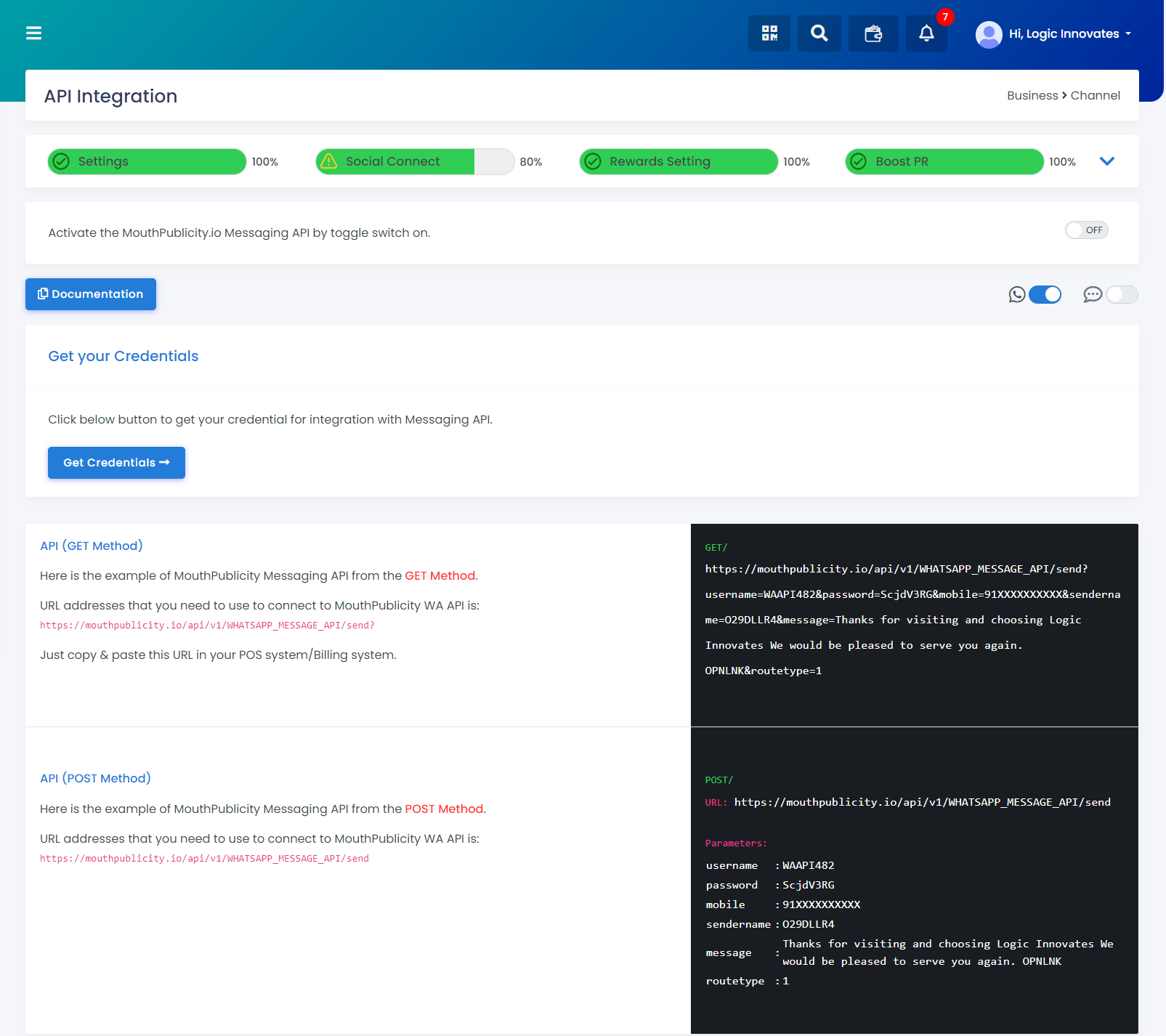The width and height of the screenshot is (1166, 1036).
Task: Toggle the Messaging API OFF switch on
Action: pyautogui.click(x=1087, y=230)
